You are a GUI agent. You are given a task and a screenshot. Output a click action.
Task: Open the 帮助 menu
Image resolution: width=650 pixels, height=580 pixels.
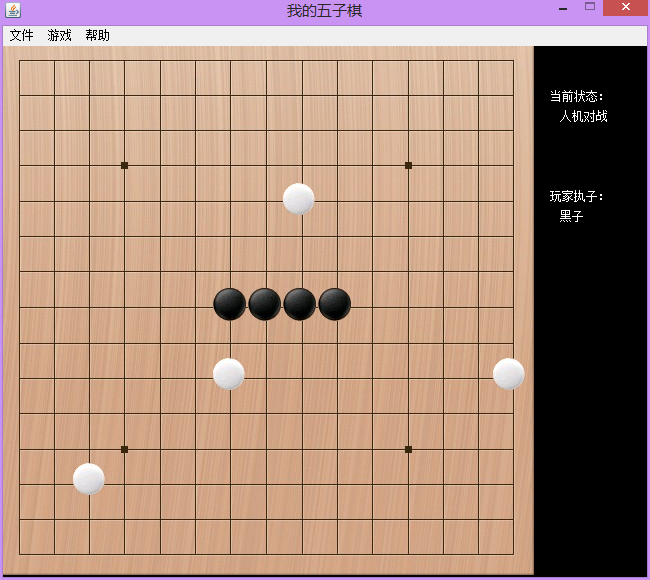[x=97, y=35]
